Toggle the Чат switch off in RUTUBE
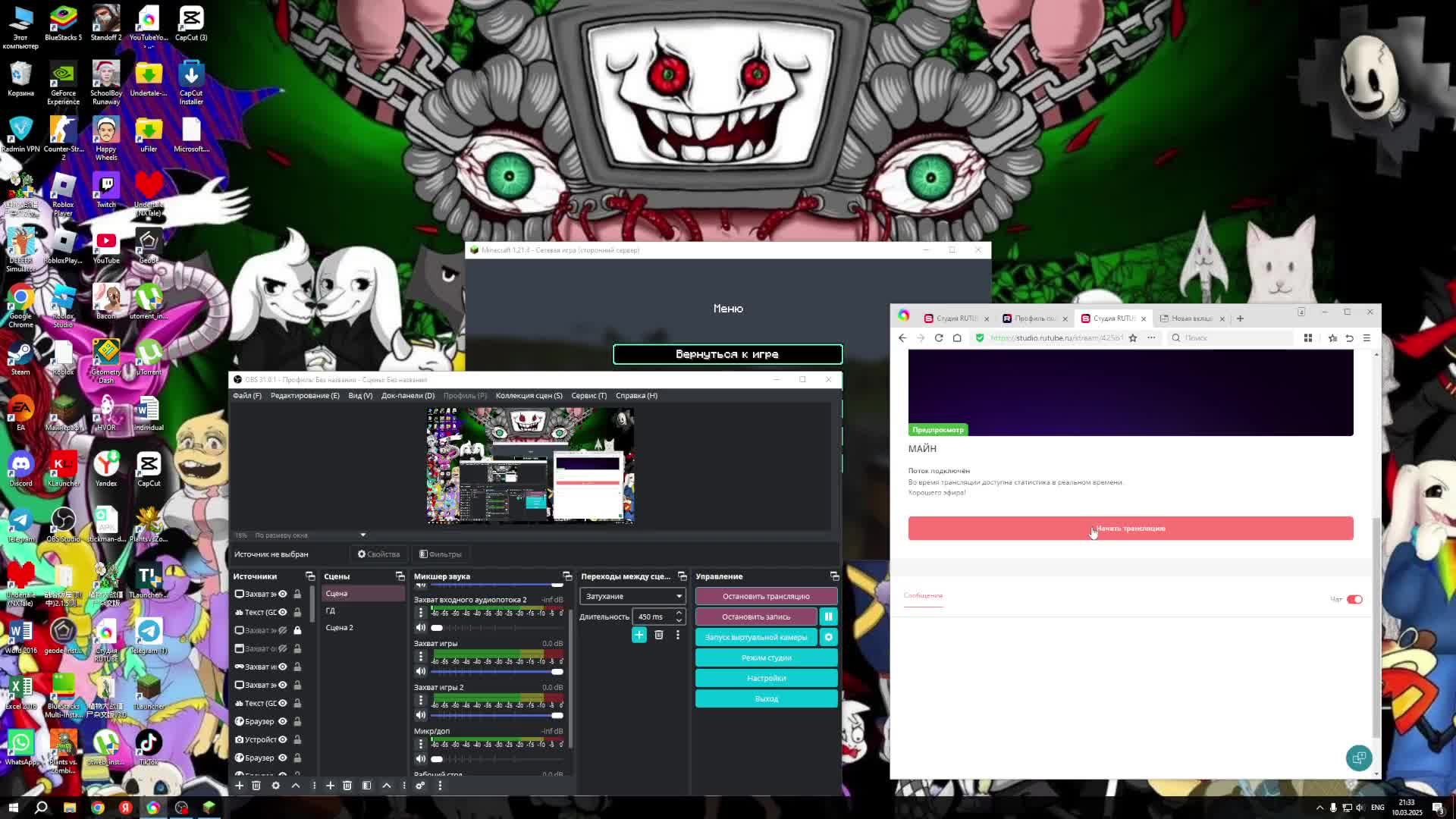This screenshot has height=819, width=1456. (x=1354, y=599)
